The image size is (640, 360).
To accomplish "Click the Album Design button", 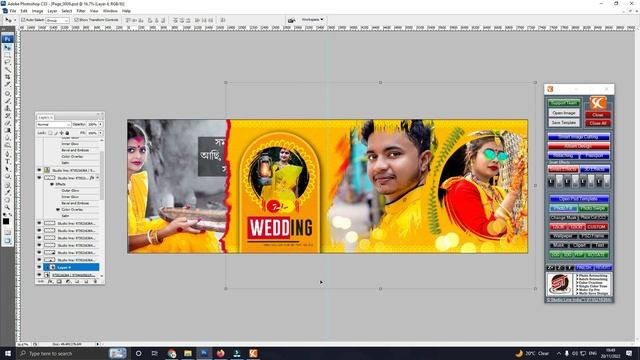I will 579,146.
